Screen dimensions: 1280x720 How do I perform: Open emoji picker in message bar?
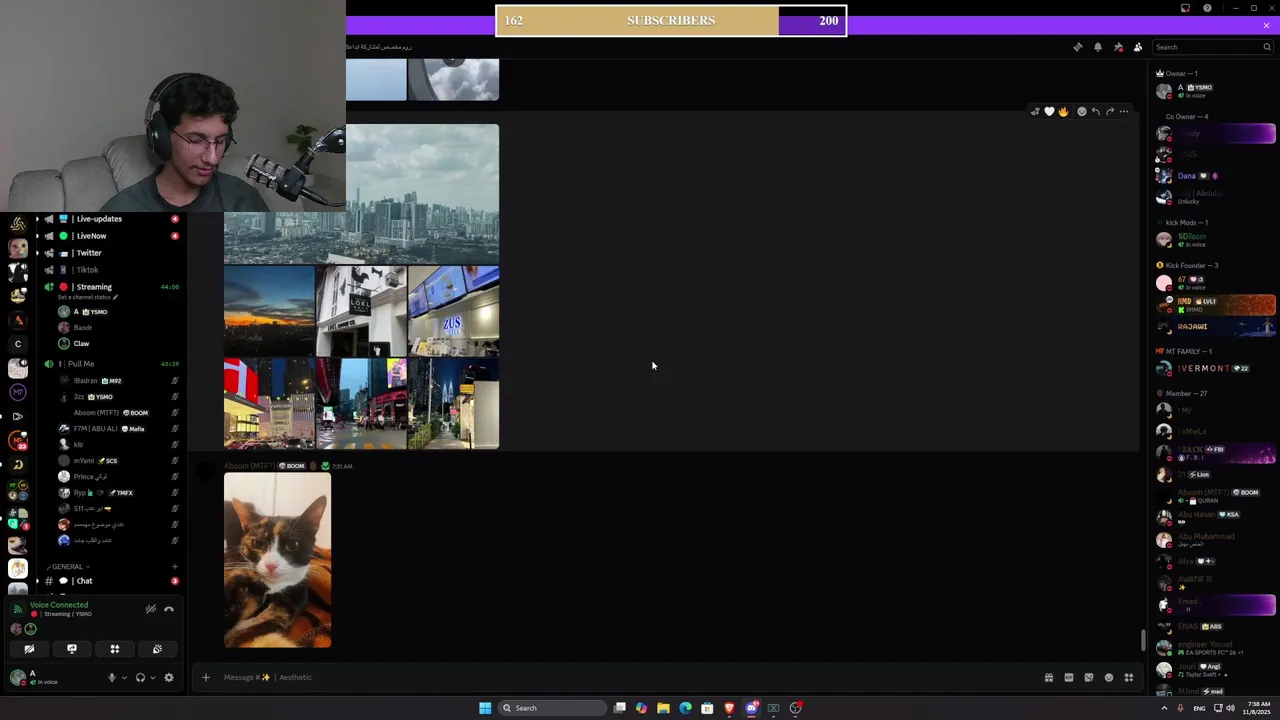(1109, 677)
